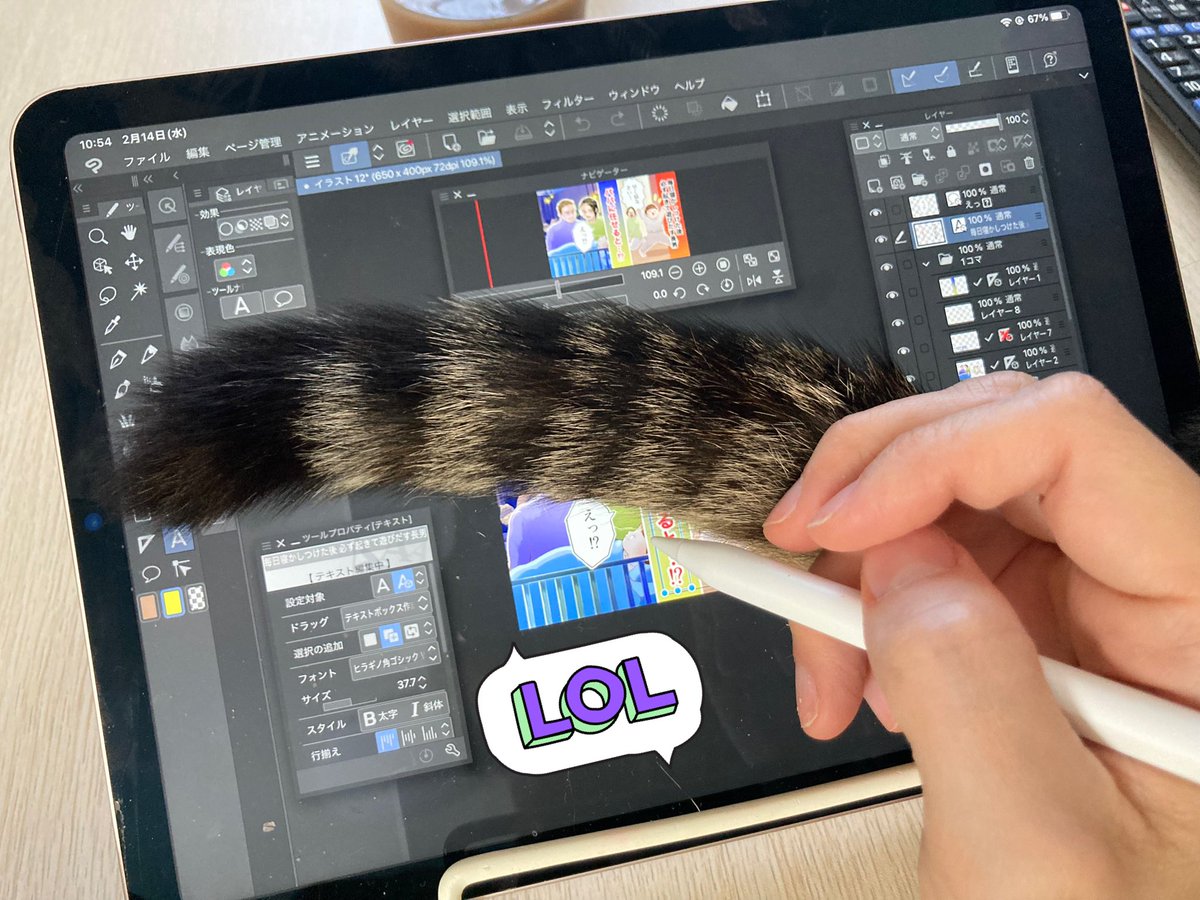Screen dimensions: 1200x900
Task: Click the orange-tan main color swatch
Action: (x=149, y=607)
